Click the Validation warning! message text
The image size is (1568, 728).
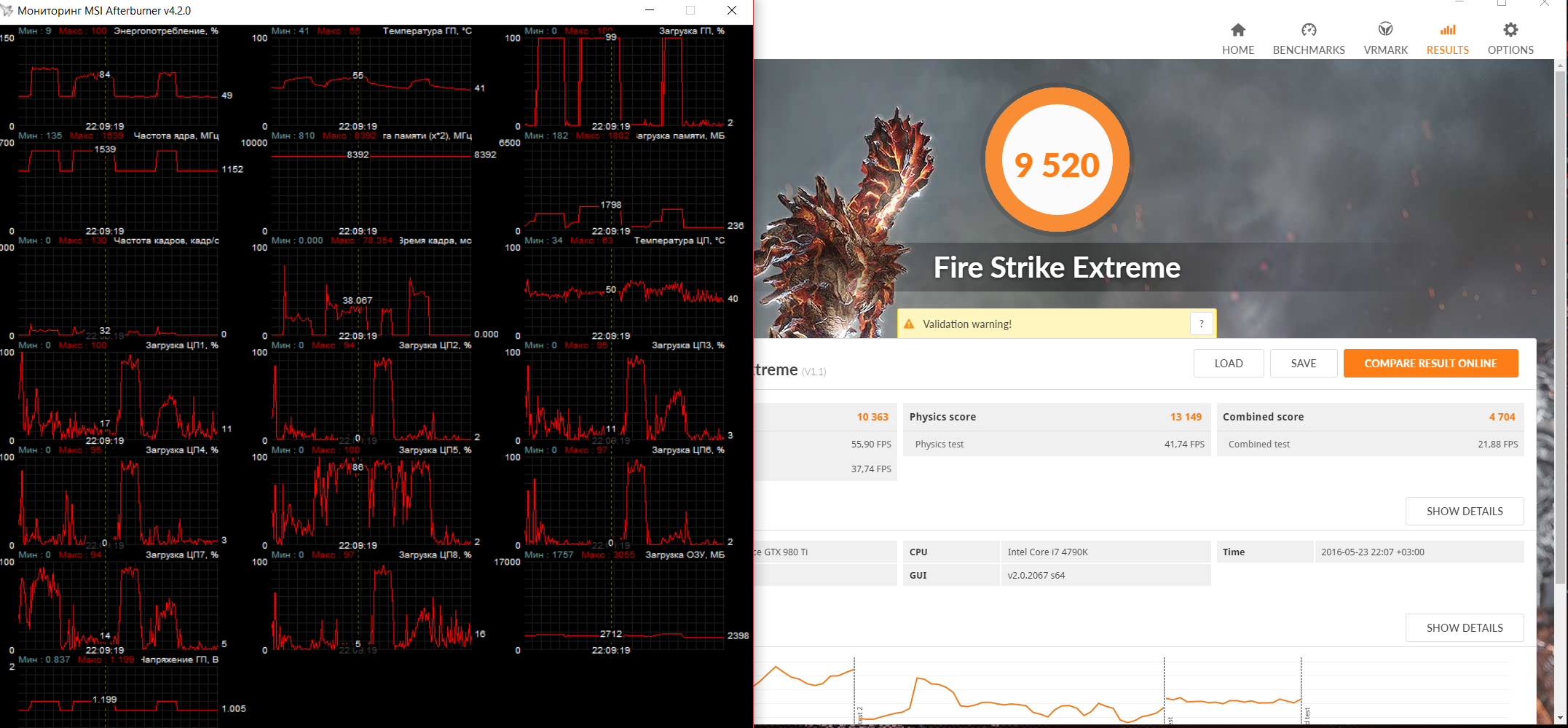click(x=967, y=324)
